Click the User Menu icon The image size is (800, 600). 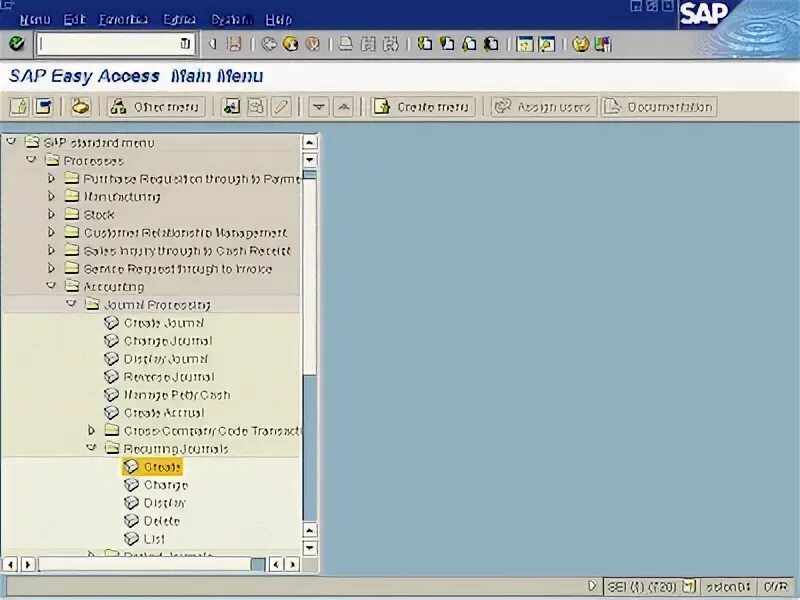(19, 107)
